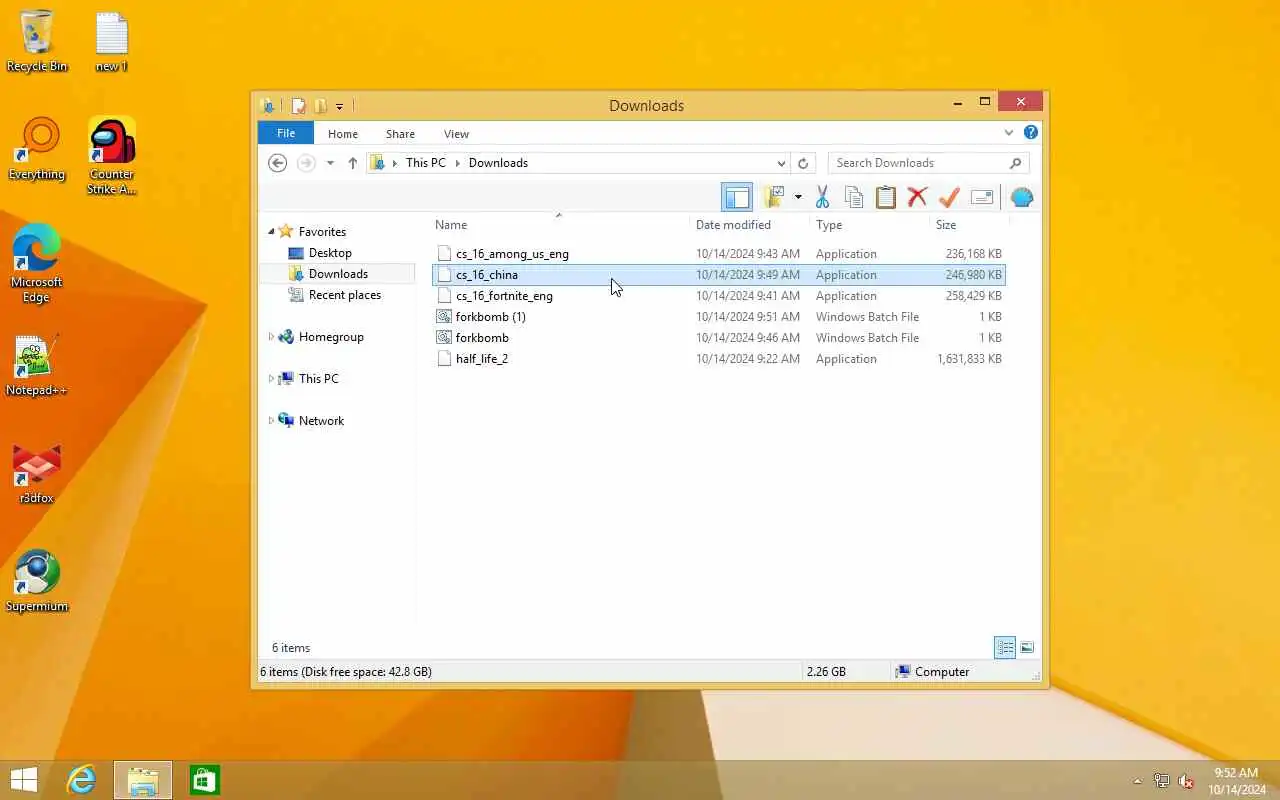The image size is (1280, 800).
Task: Select the Counter Strike Among Us desktop shortcut
Action: [x=111, y=156]
